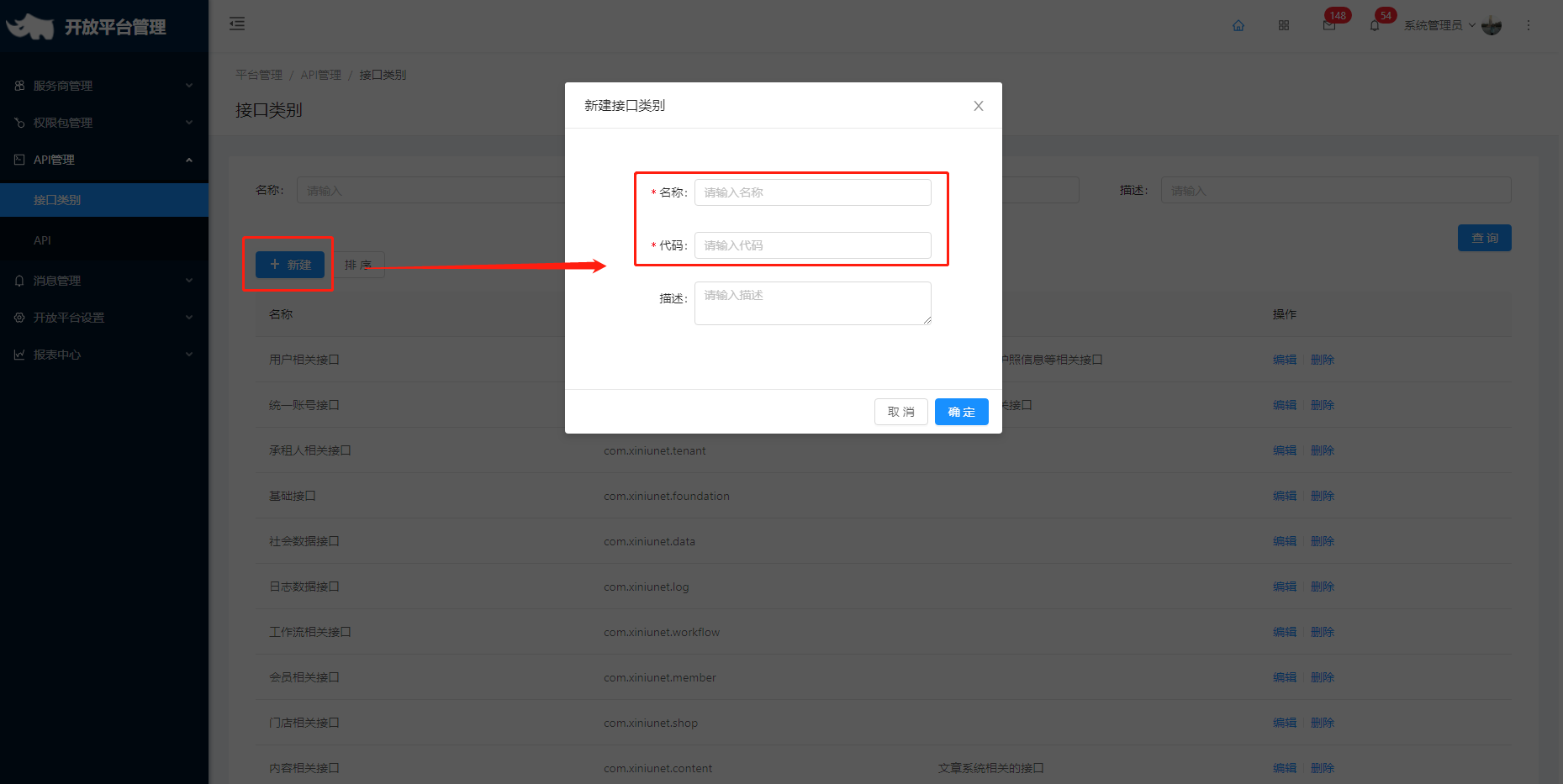Edit the 统一账号接口 row
Screen dimensions: 1563x784
1284,405
